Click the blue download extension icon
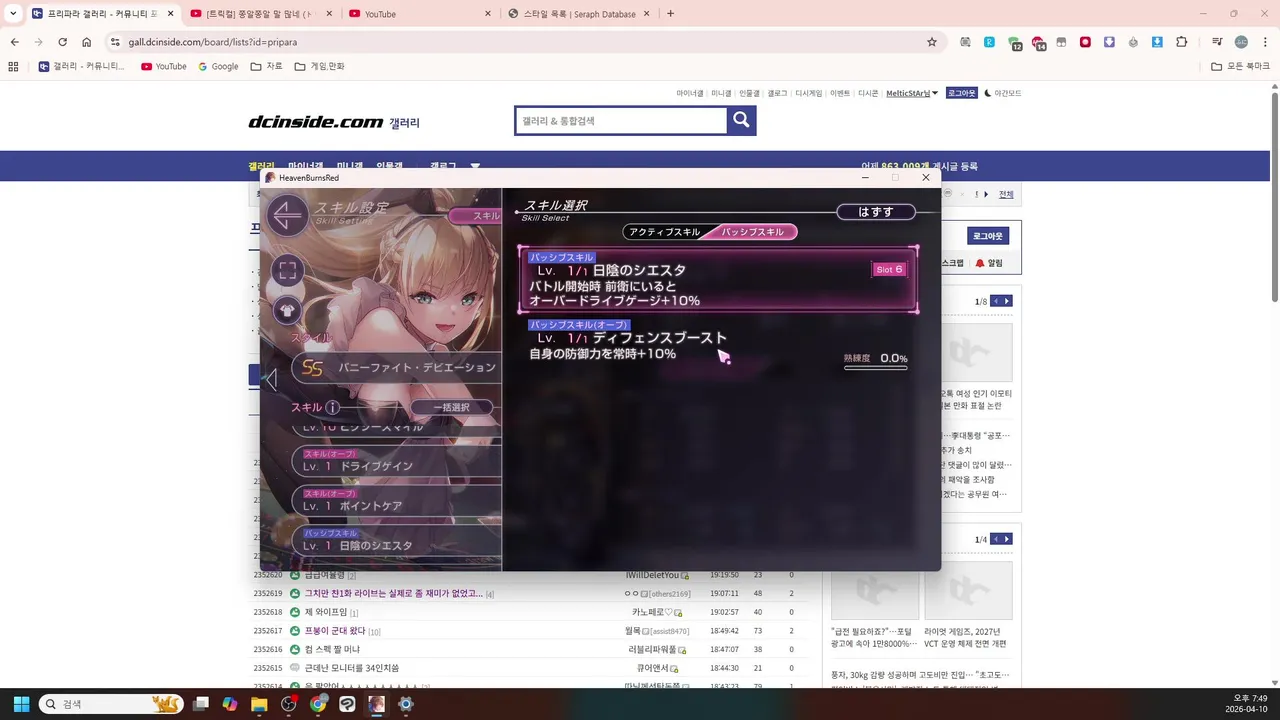Screen dimensions: 1280x720 coord(1157,42)
